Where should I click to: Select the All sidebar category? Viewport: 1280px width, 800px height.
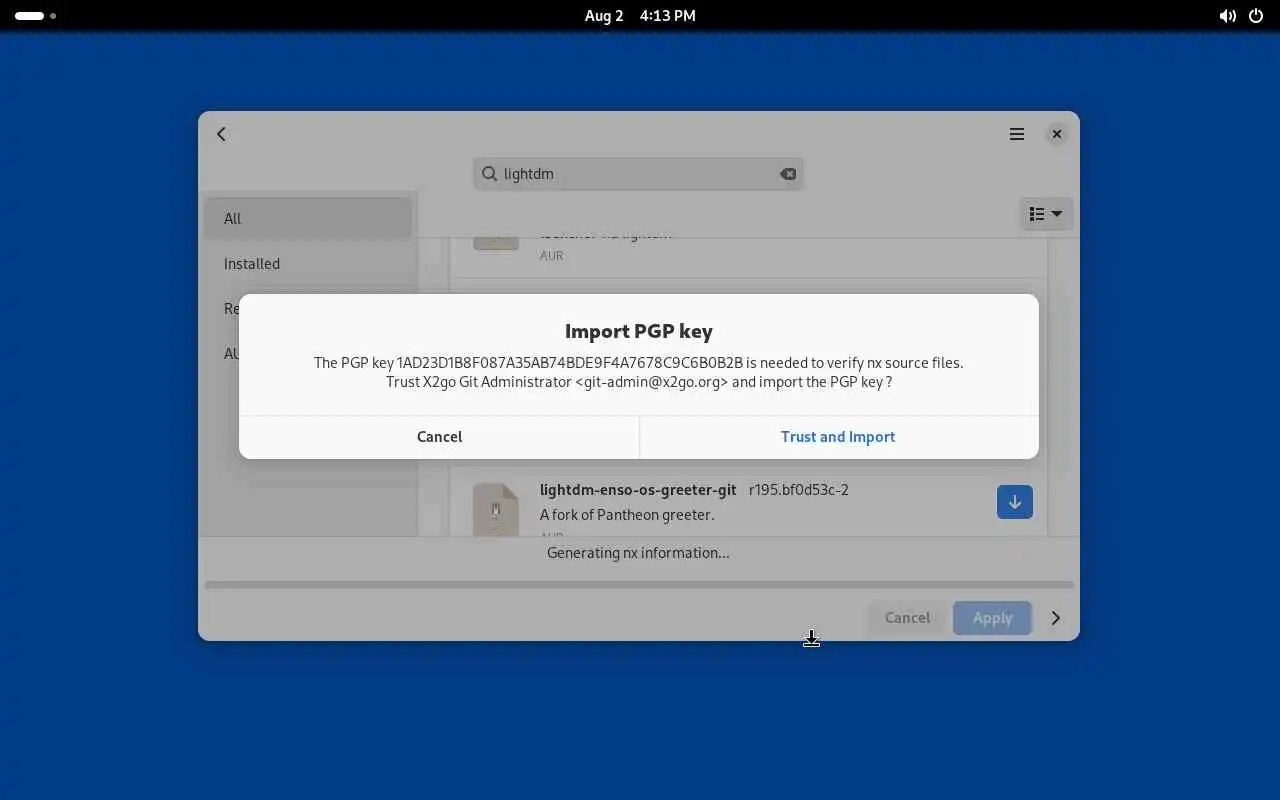point(308,218)
